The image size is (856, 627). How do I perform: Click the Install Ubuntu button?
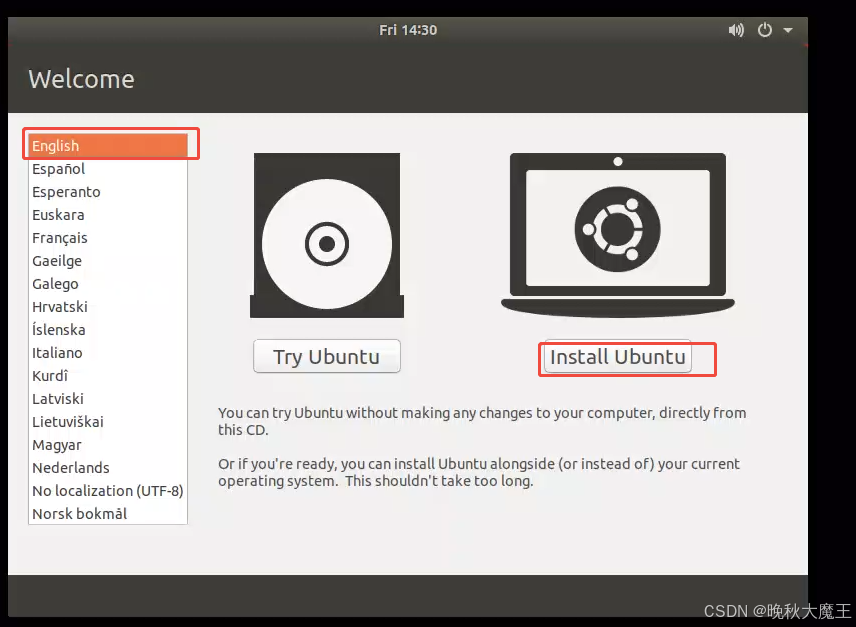617,356
